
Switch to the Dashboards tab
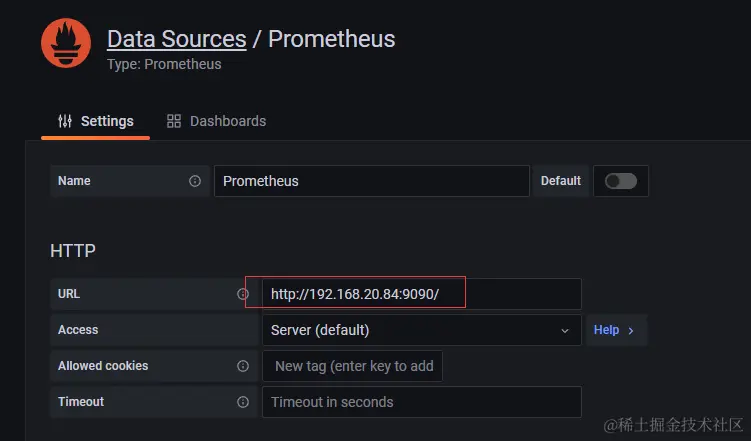click(x=216, y=121)
